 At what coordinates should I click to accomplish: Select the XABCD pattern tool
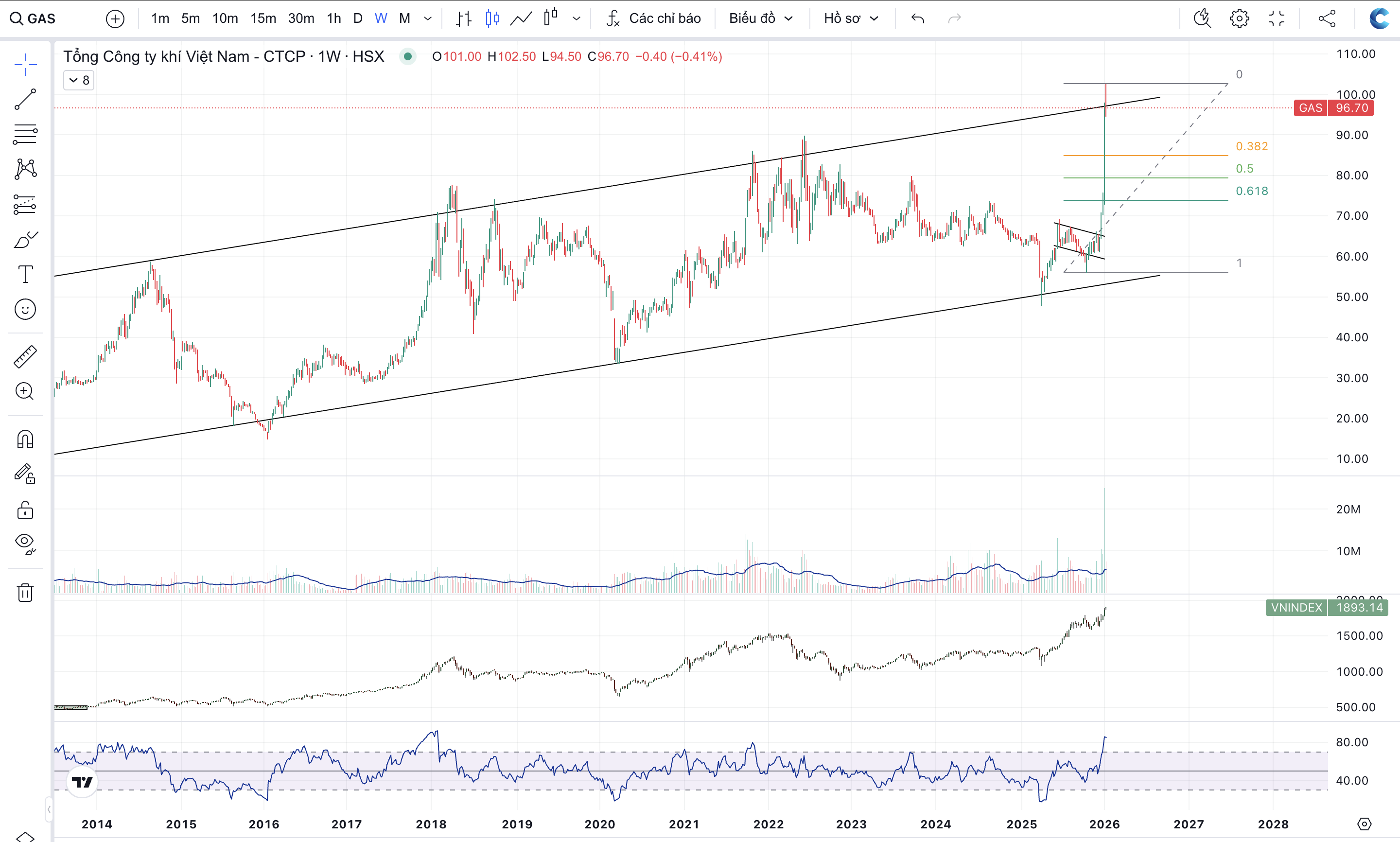pos(25,169)
